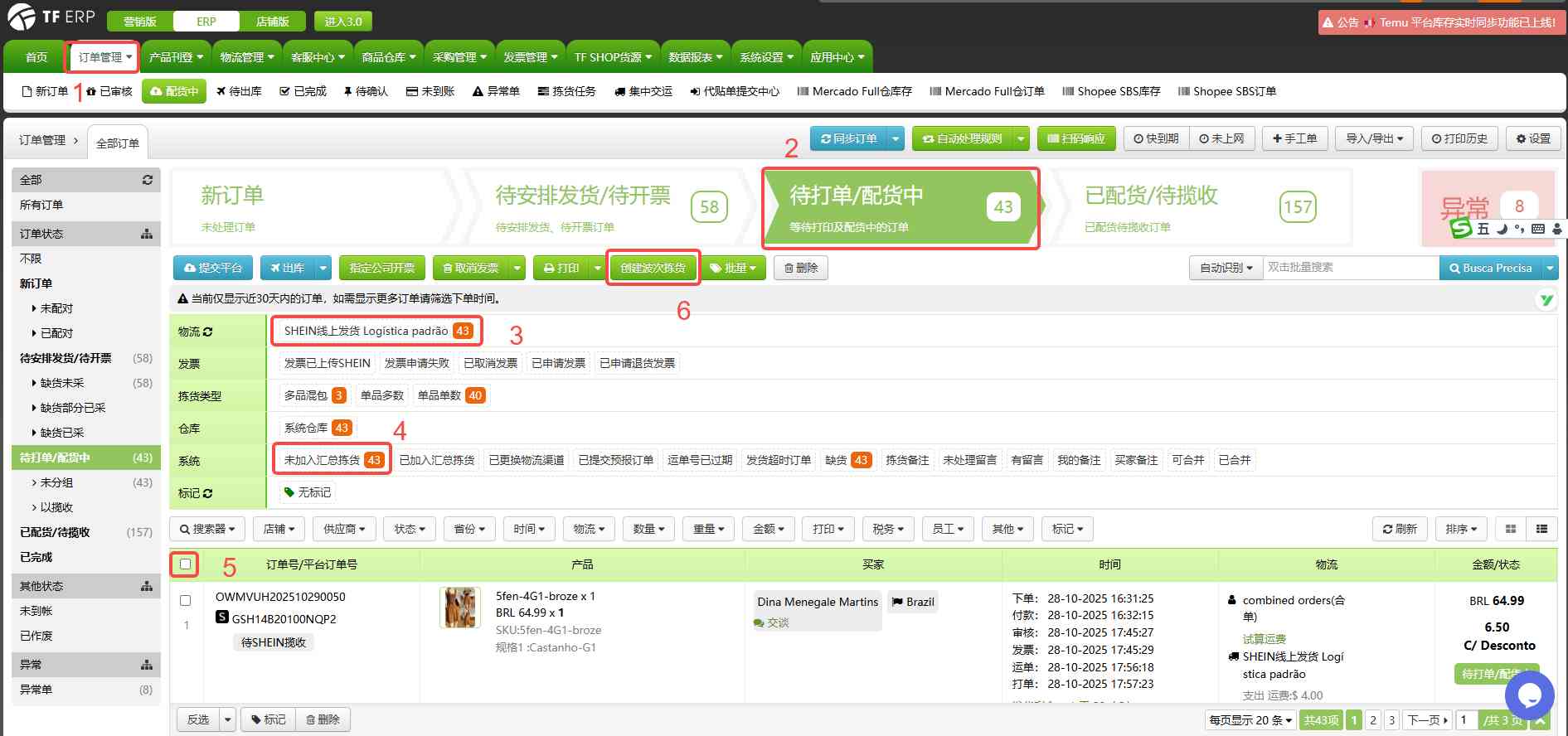Open the Sogou soft keyboard icon
This screenshot has width=1568, height=736.
1538,229
